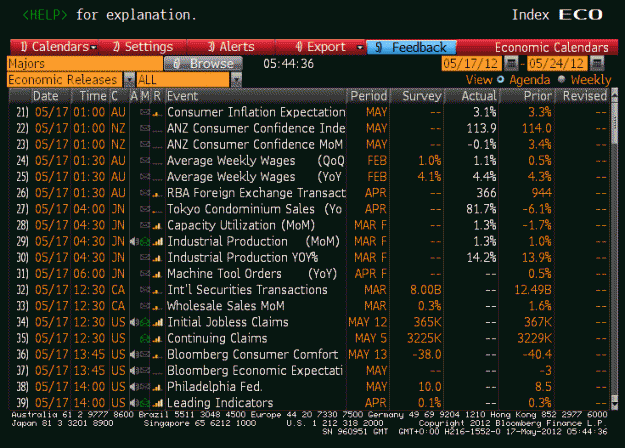The width and height of the screenshot is (625, 448).
Task: Sort by the Prior column header
Action: [527, 96]
